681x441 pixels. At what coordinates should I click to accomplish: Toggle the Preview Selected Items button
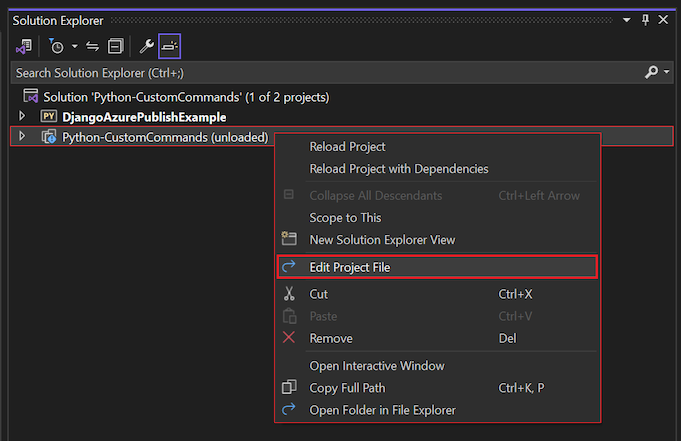click(x=169, y=46)
